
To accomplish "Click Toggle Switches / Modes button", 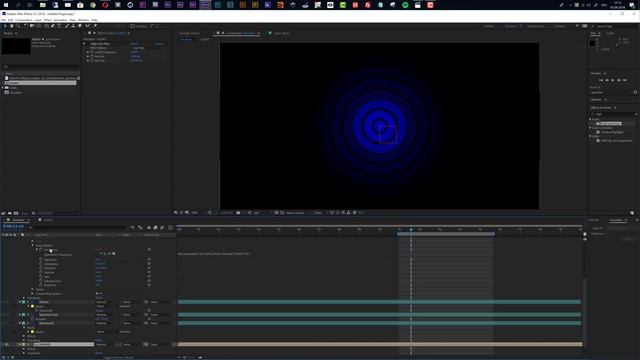I will [x=118, y=358].
